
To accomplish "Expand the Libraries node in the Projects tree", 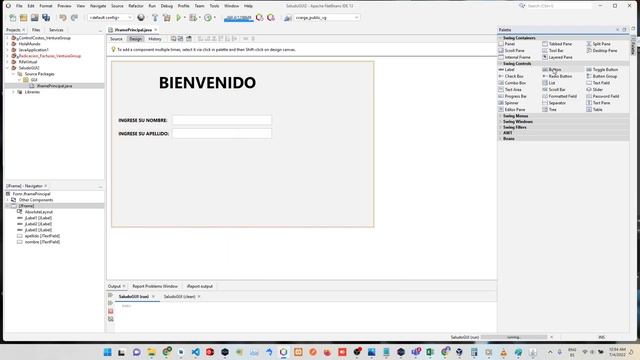I will [x=13, y=92].
